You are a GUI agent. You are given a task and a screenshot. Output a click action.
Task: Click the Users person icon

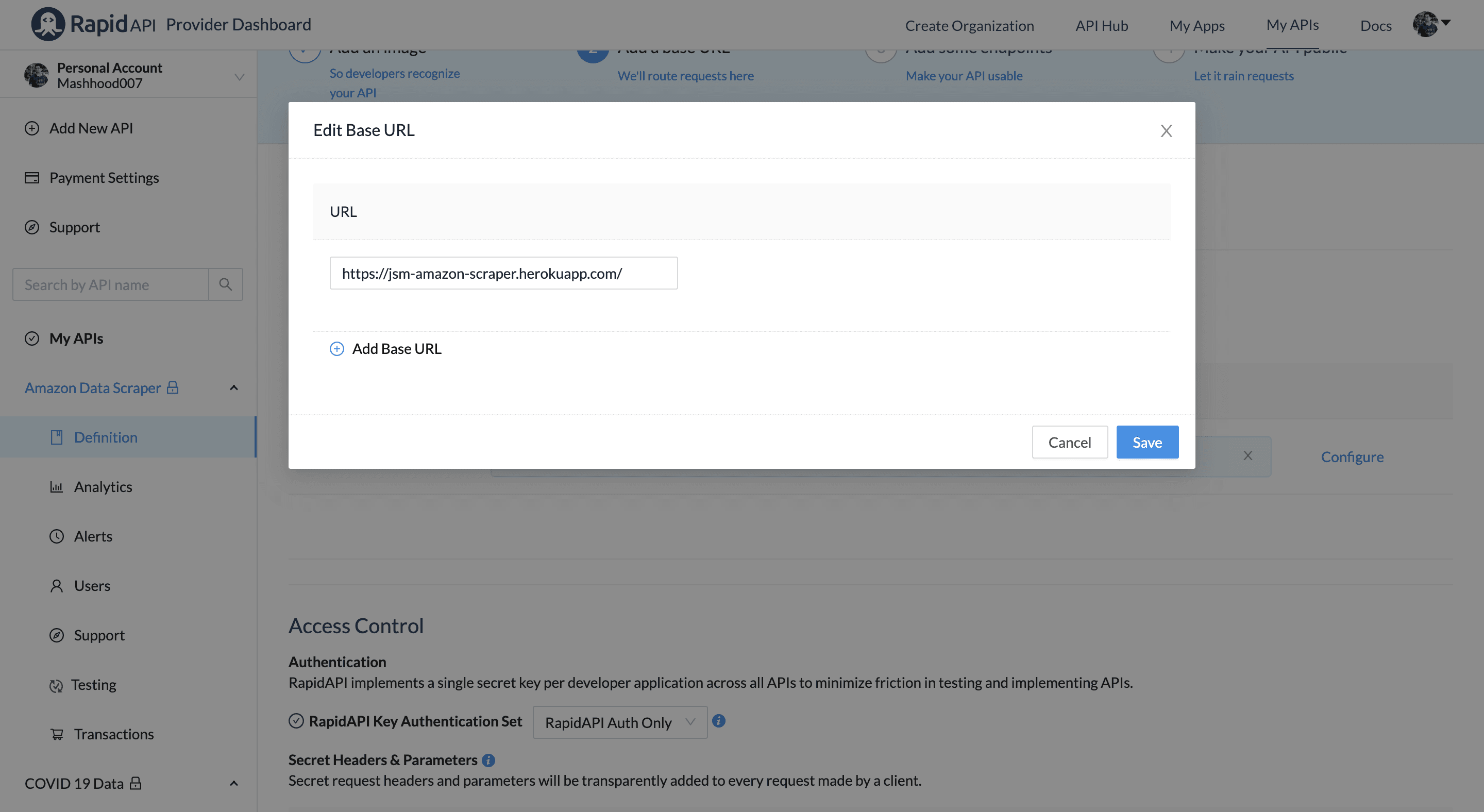pyautogui.click(x=57, y=586)
